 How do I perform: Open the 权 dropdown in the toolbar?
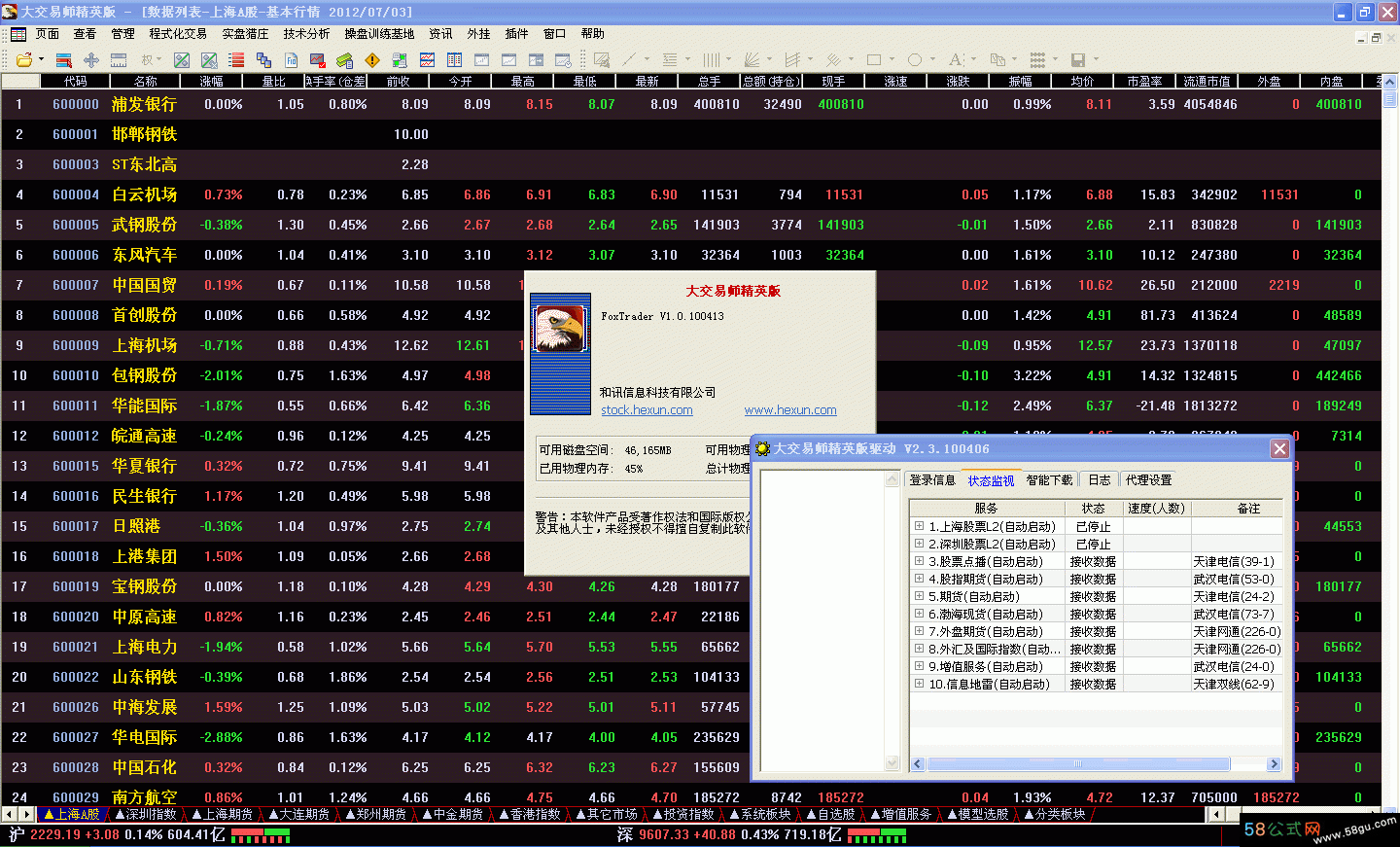[152, 59]
